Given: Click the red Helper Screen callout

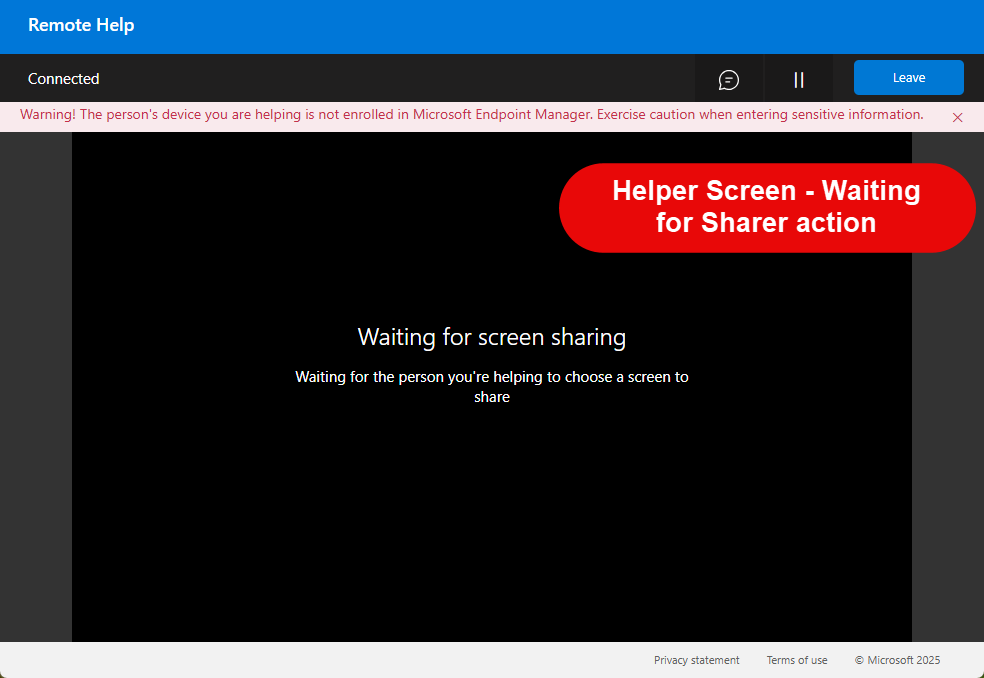Looking at the screenshot, I should [x=766, y=207].
